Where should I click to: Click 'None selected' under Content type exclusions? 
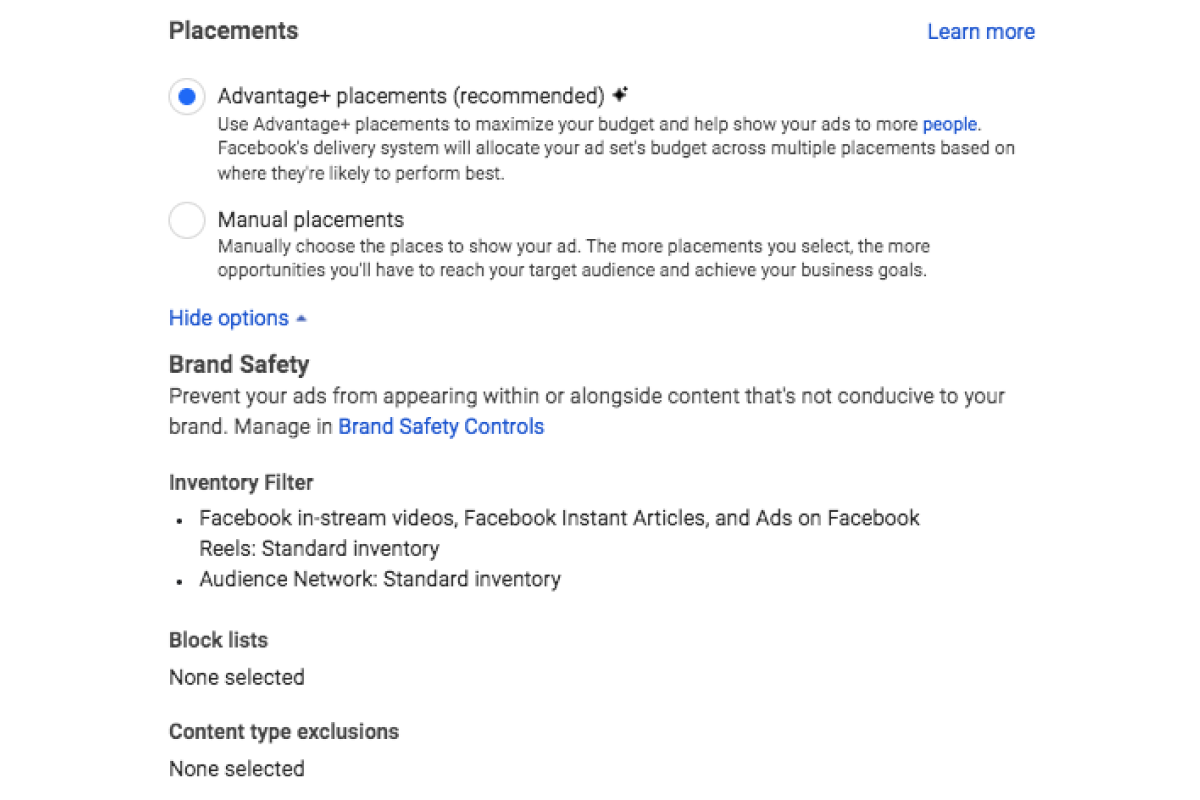coord(237,769)
